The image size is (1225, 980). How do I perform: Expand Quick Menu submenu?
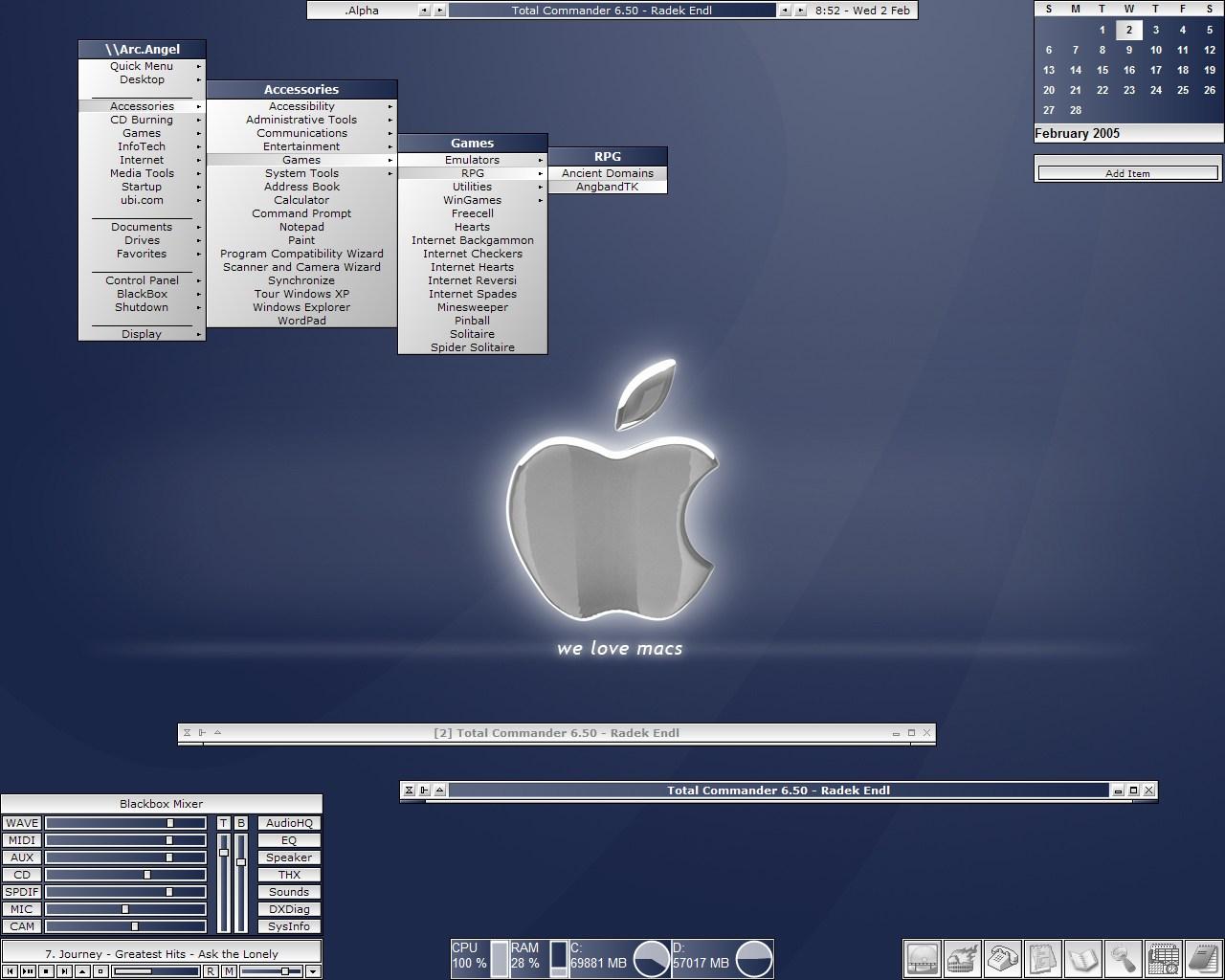pyautogui.click(x=142, y=66)
